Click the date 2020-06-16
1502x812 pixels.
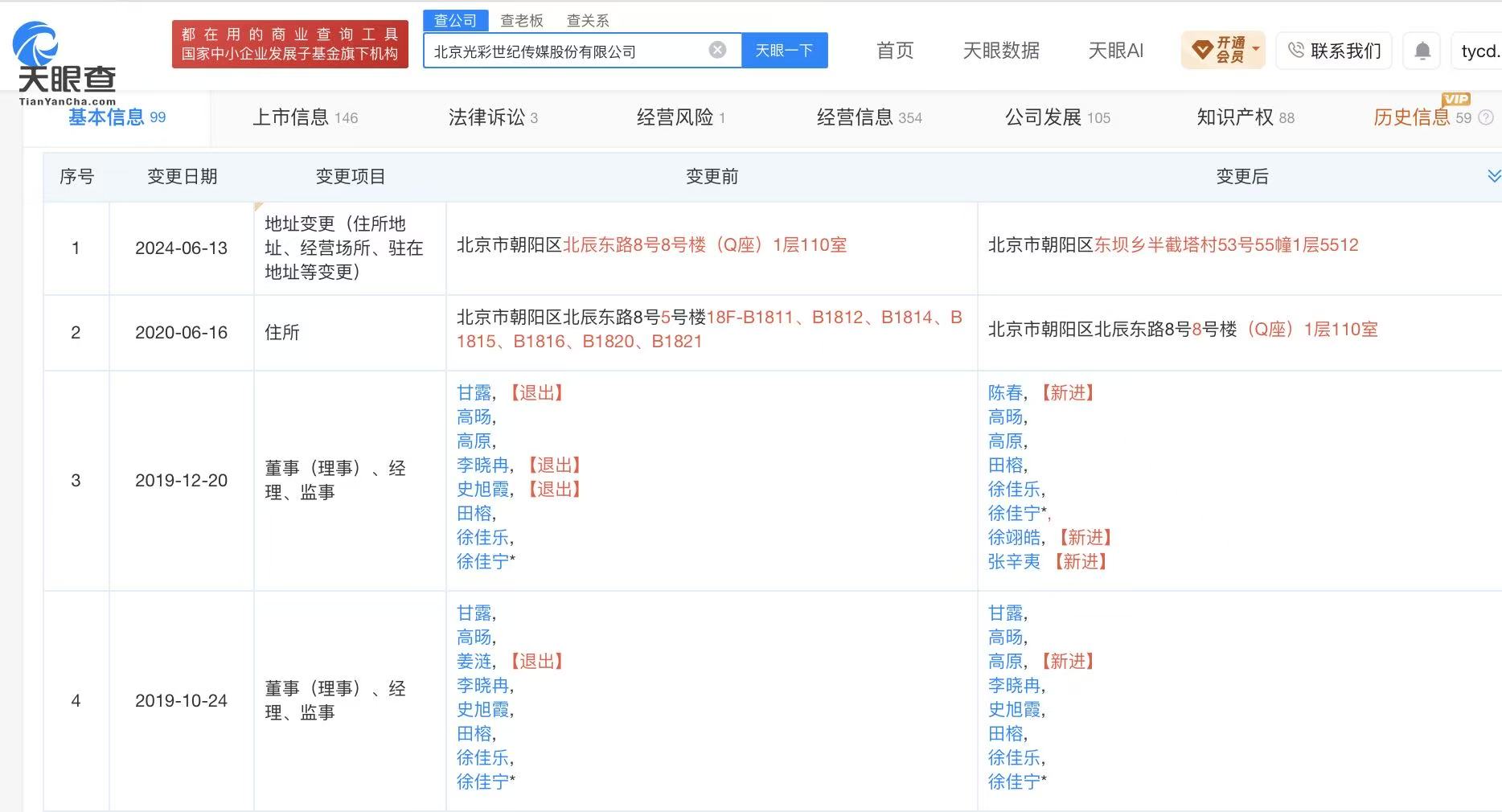[182, 333]
